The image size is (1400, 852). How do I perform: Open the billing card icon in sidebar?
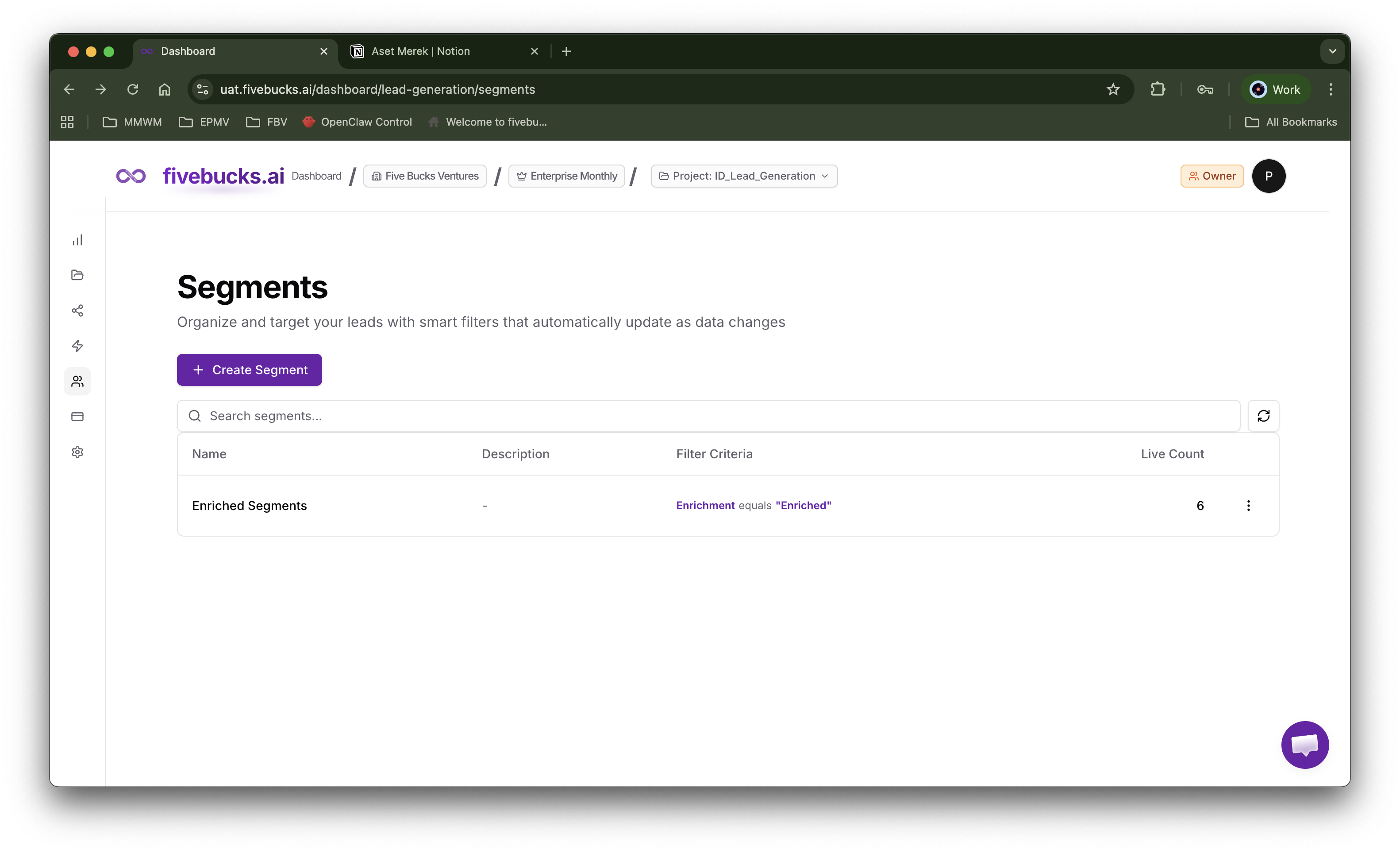coord(77,416)
